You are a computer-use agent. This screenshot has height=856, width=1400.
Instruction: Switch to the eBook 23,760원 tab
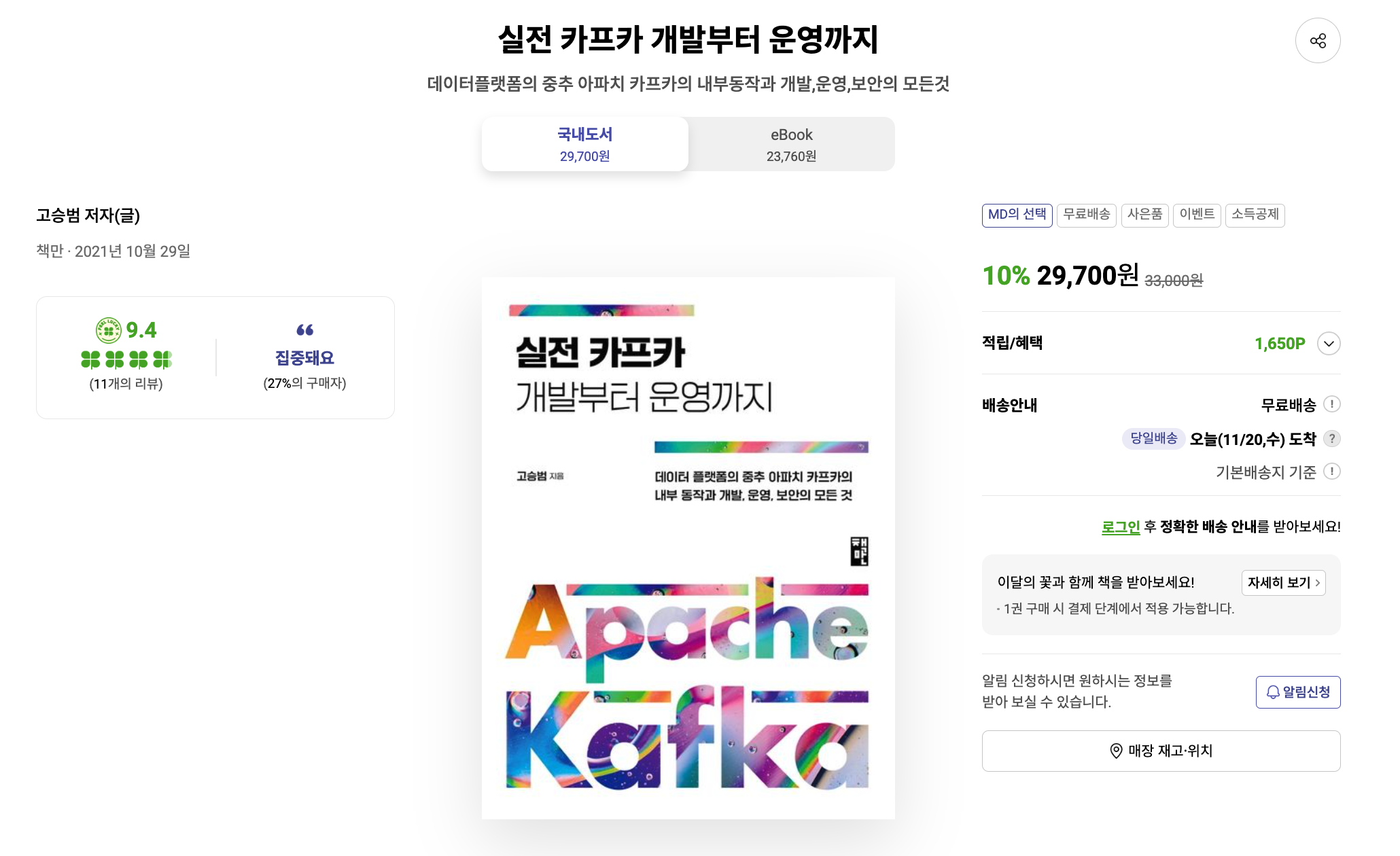[x=791, y=144]
